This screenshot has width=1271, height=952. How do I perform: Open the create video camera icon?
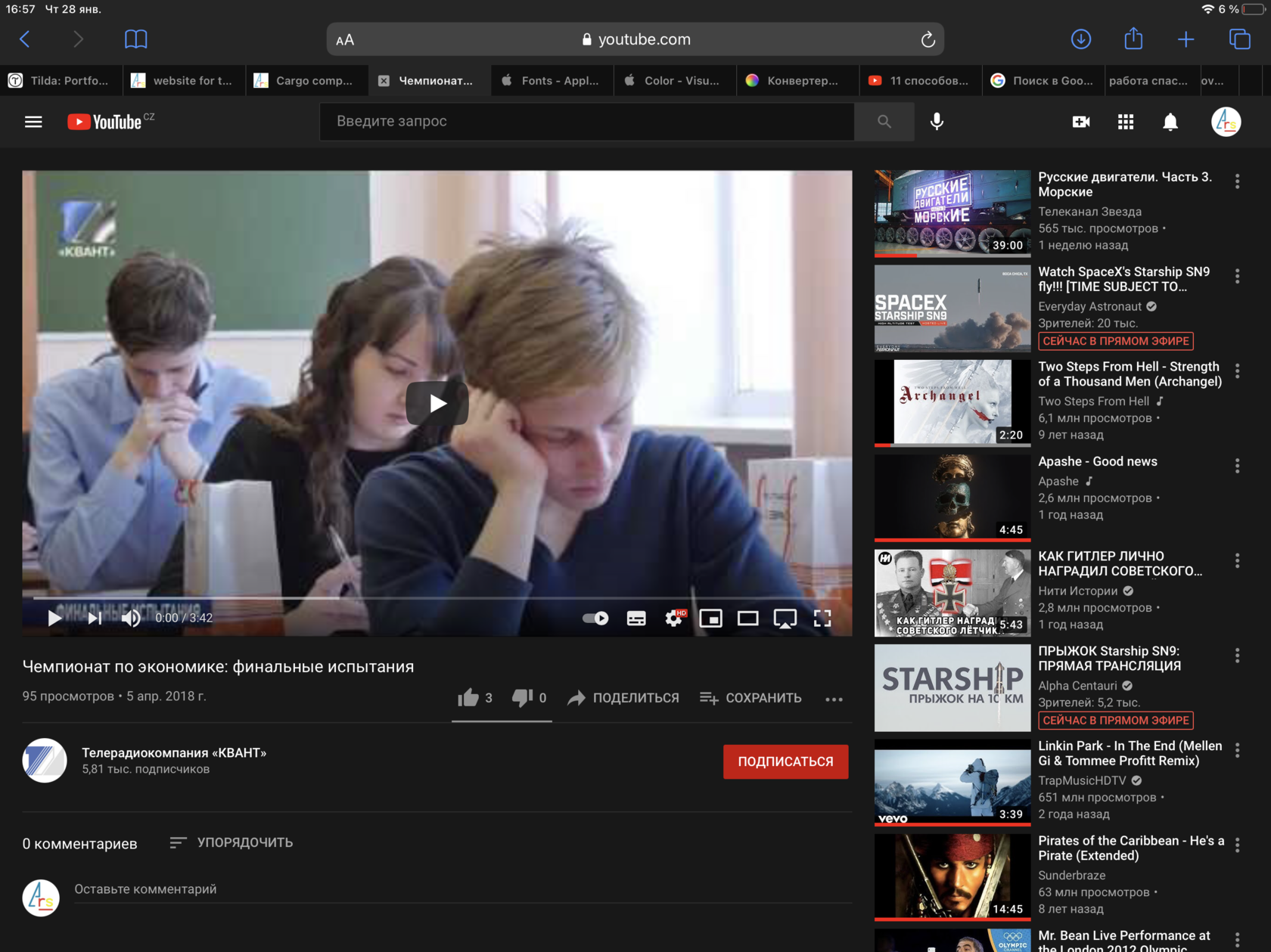[x=1081, y=122]
